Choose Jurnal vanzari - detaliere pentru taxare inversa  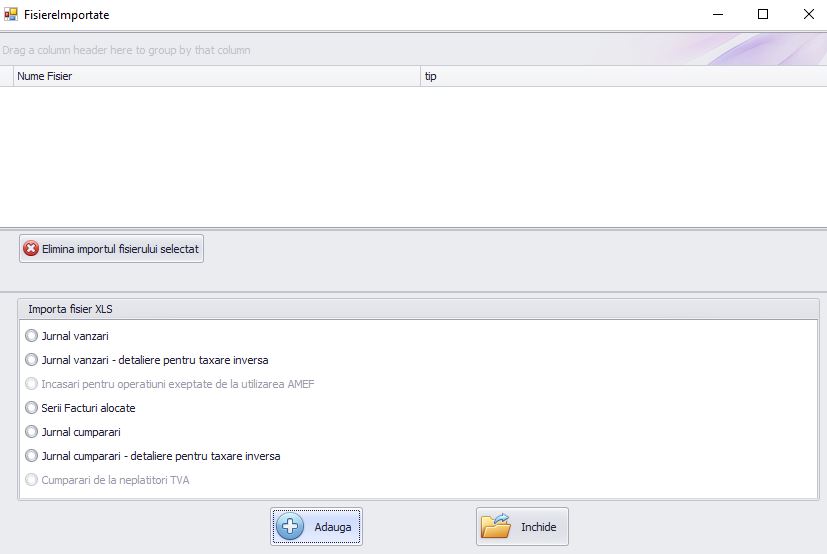(32, 360)
